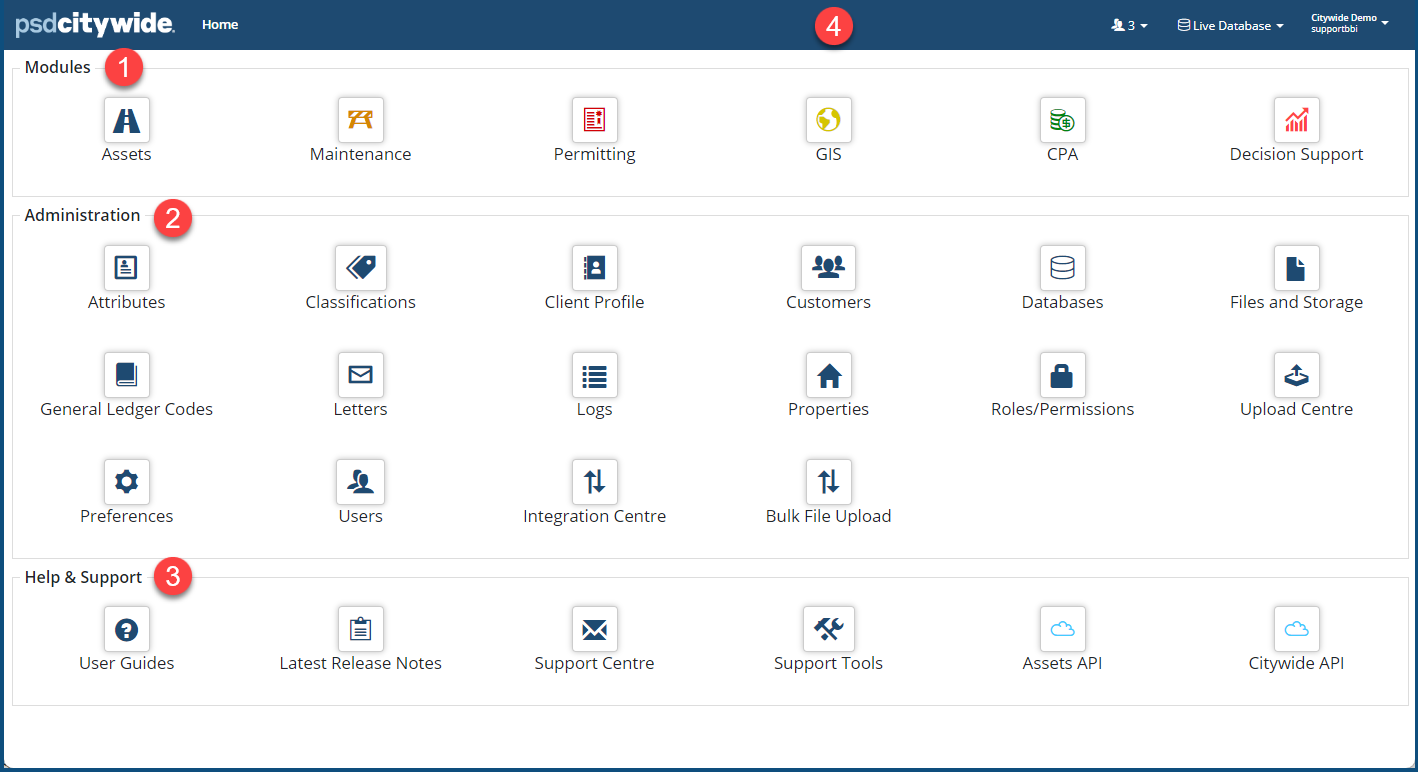The height and width of the screenshot is (772, 1418).
Task: Open the Maintenance module icon
Action: tap(361, 120)
